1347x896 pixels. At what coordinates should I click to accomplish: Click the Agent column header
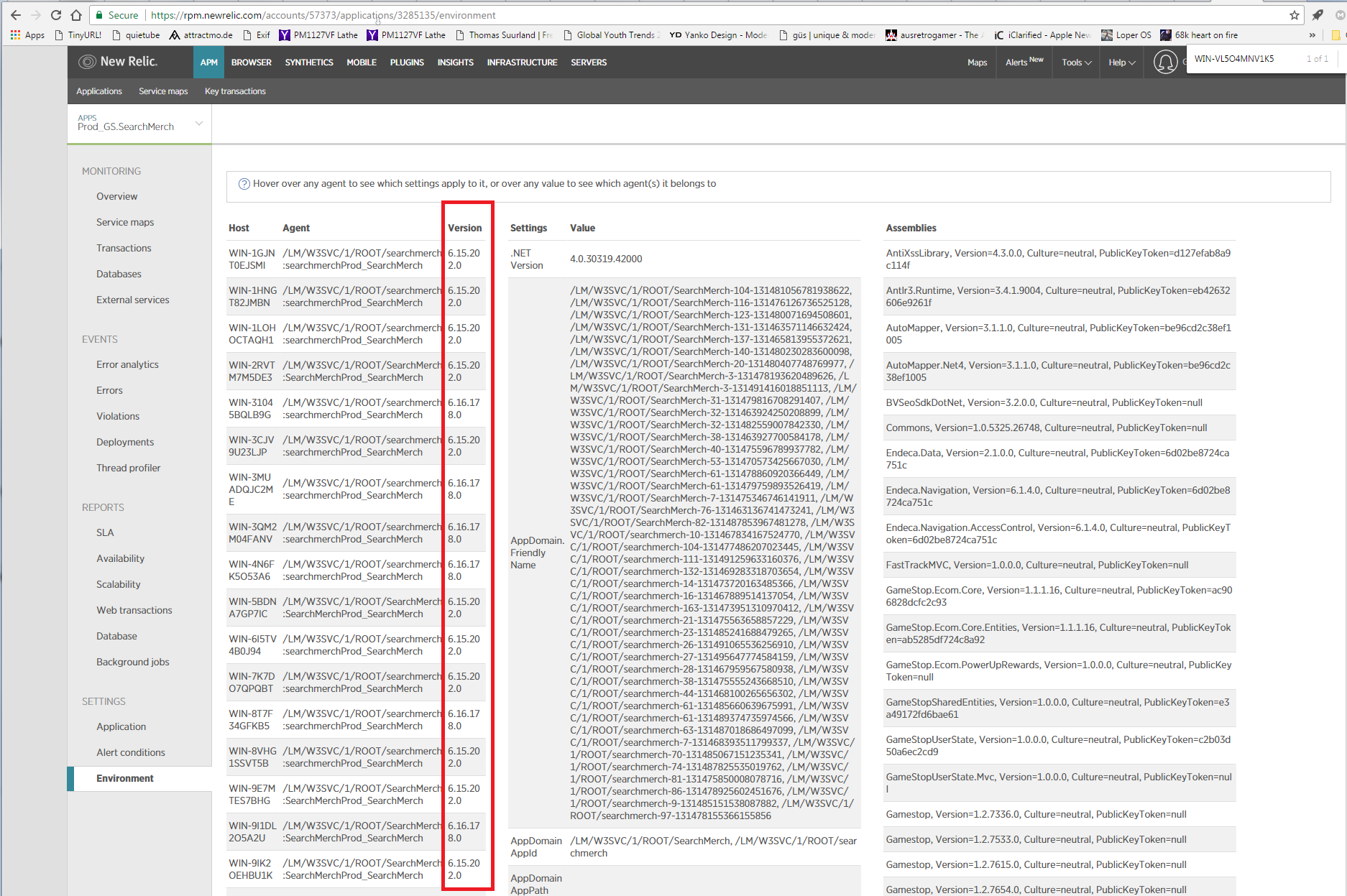[x=296, y=228]
